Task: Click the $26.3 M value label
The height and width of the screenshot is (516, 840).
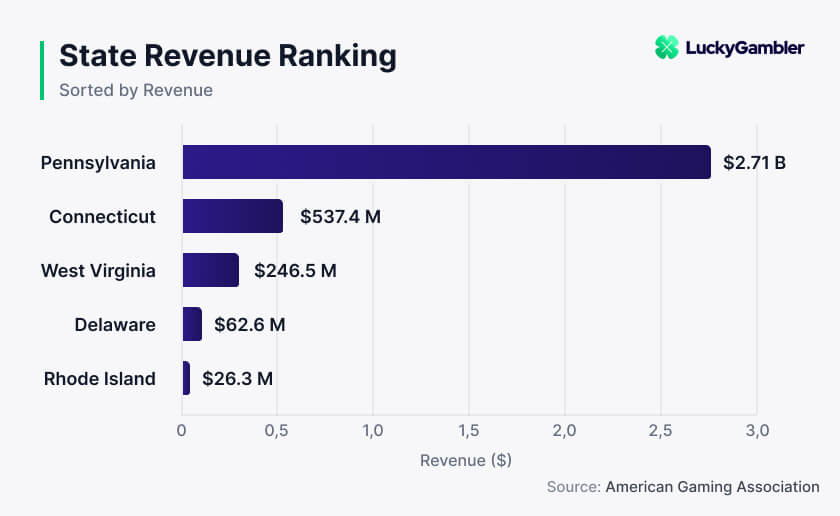Action: click(237, 379)
